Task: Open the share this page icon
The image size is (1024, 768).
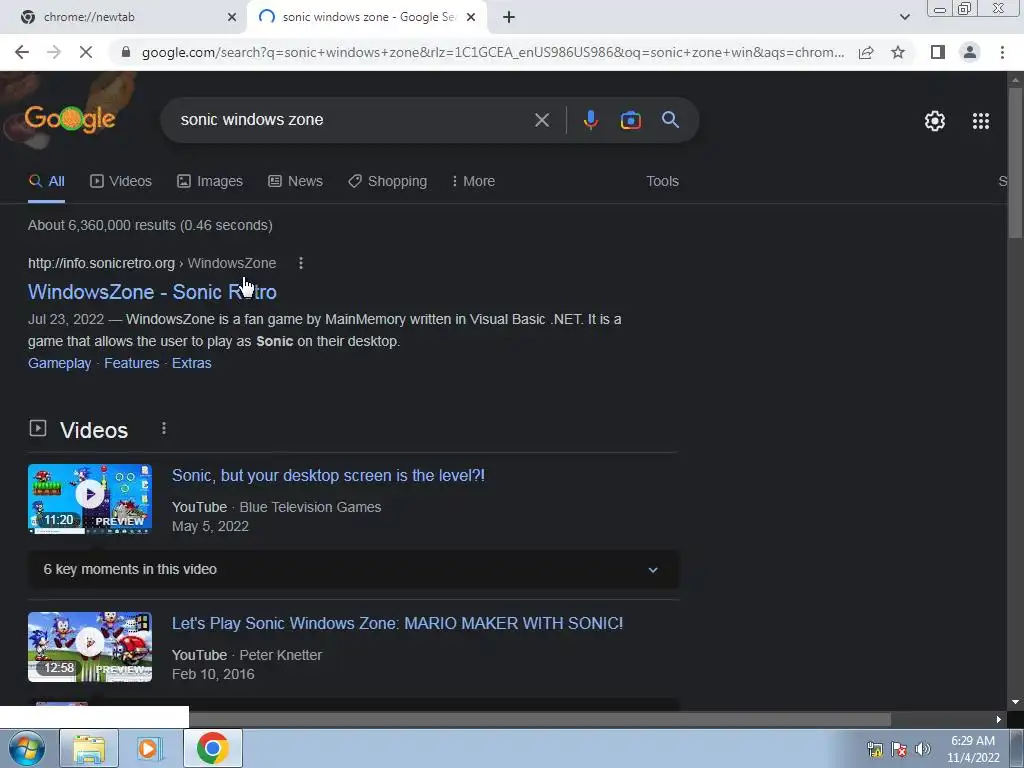Action: click(x=866, y=52)
